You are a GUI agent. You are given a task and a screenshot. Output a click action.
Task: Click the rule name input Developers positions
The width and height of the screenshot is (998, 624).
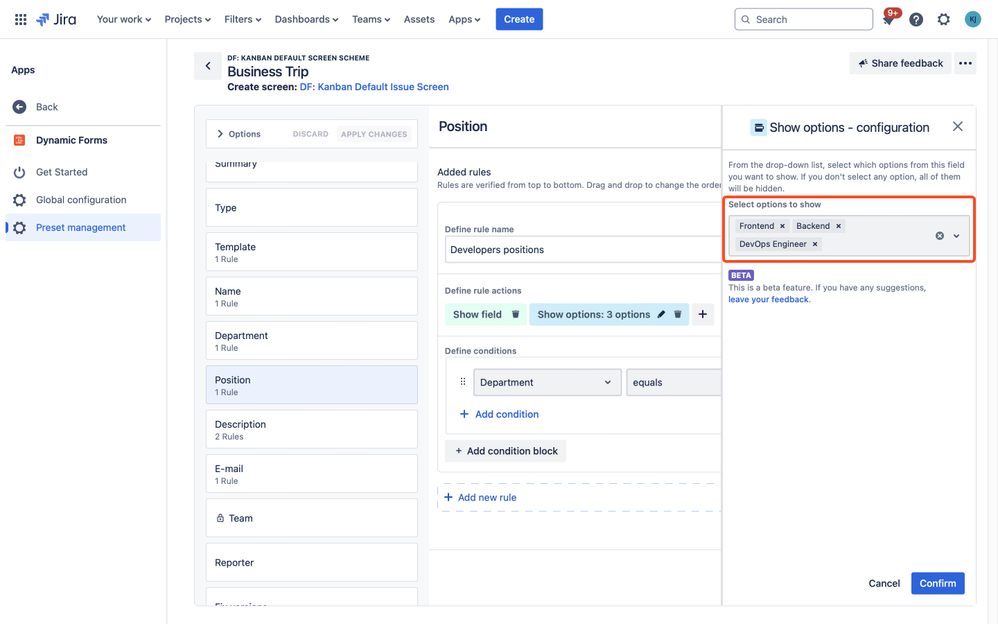pyautogui.click(x=582, y=250)
